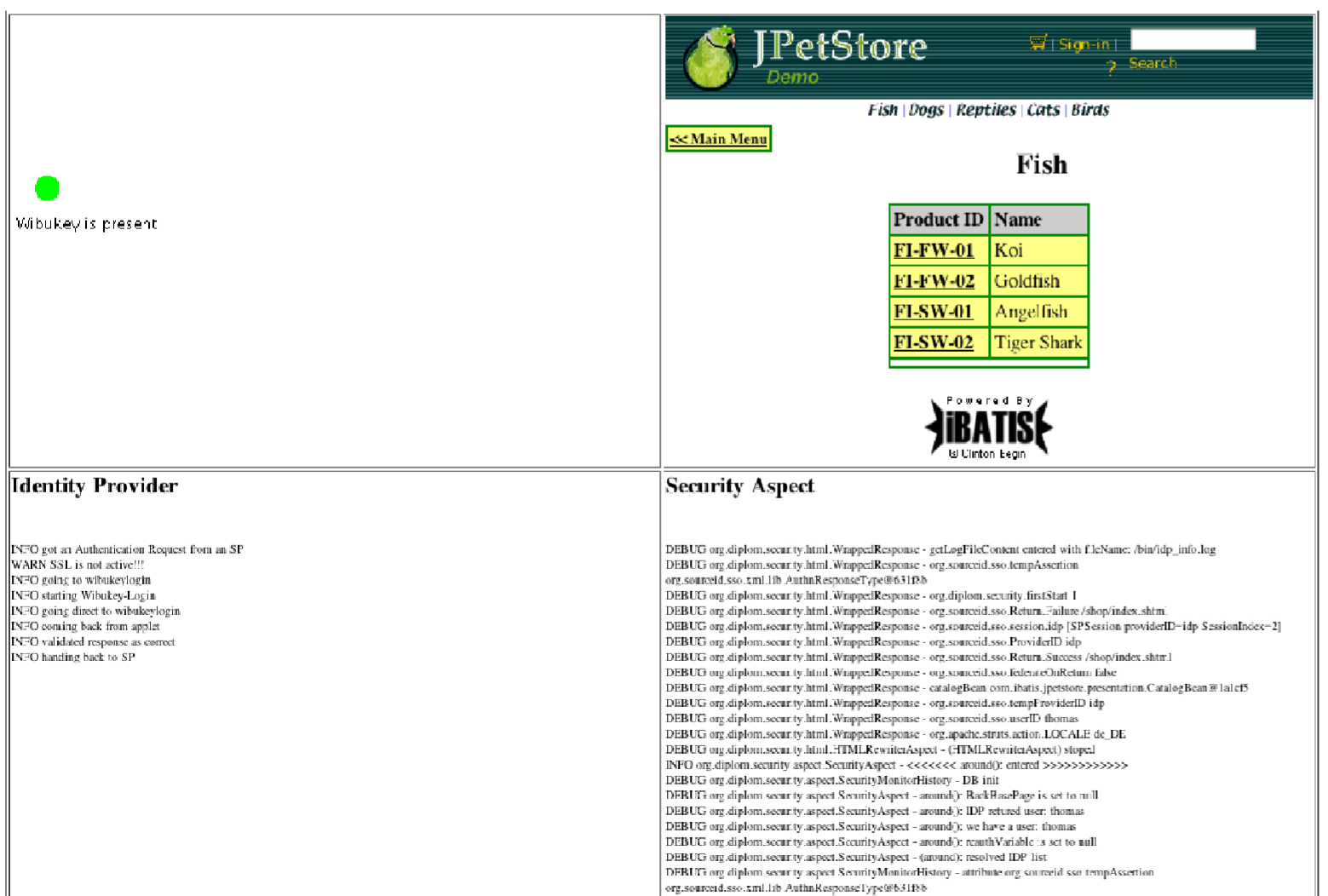Click the 'LOCALE de_DE' debug line

pos(896,733)
